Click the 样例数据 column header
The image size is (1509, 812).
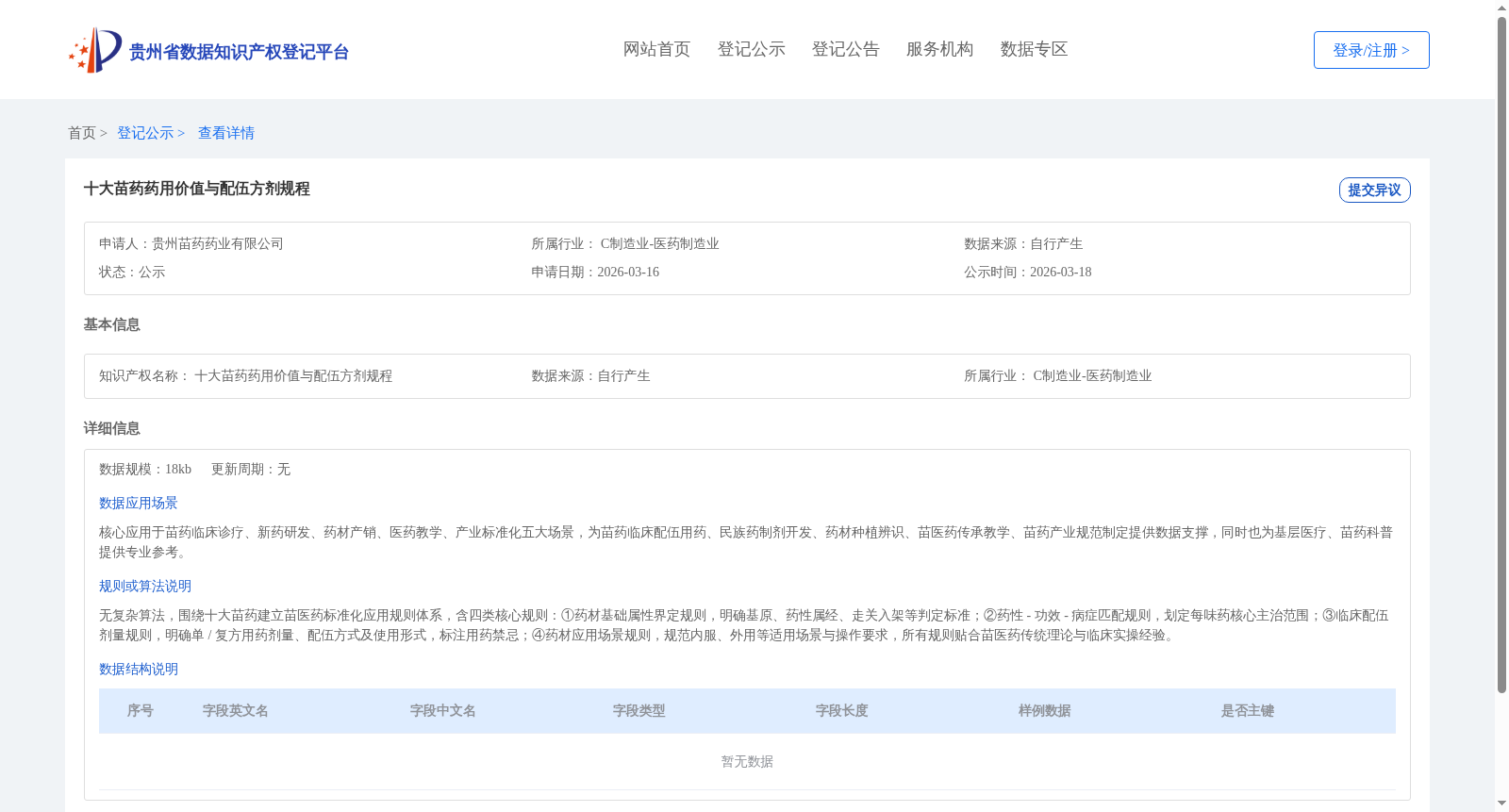(1045, 711)
